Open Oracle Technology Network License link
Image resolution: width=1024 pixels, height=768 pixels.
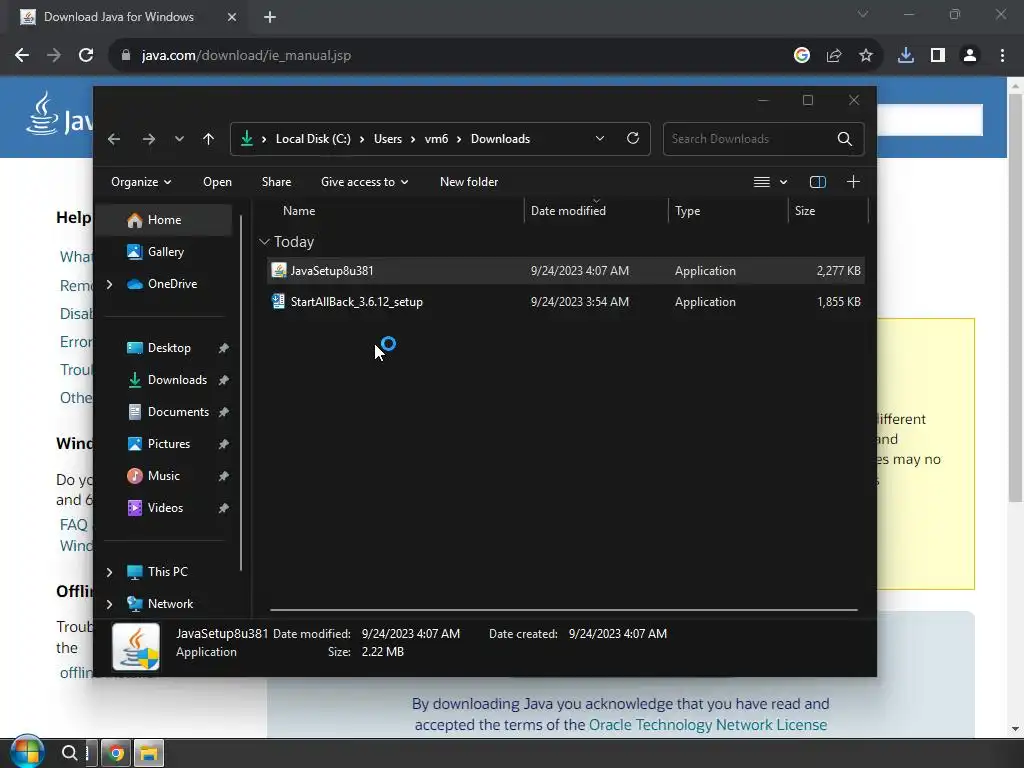[x=708, y=726]
